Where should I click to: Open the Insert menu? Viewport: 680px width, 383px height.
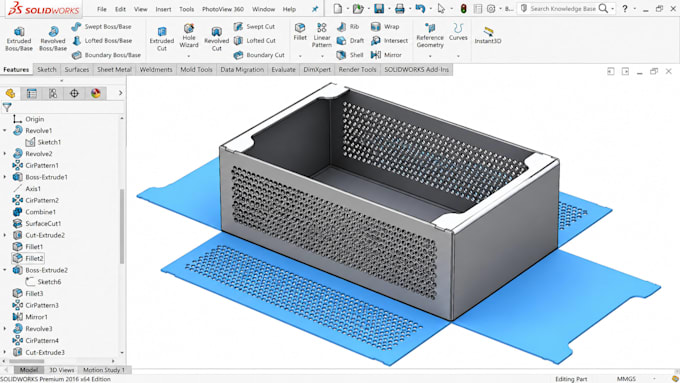click(163, 9)
